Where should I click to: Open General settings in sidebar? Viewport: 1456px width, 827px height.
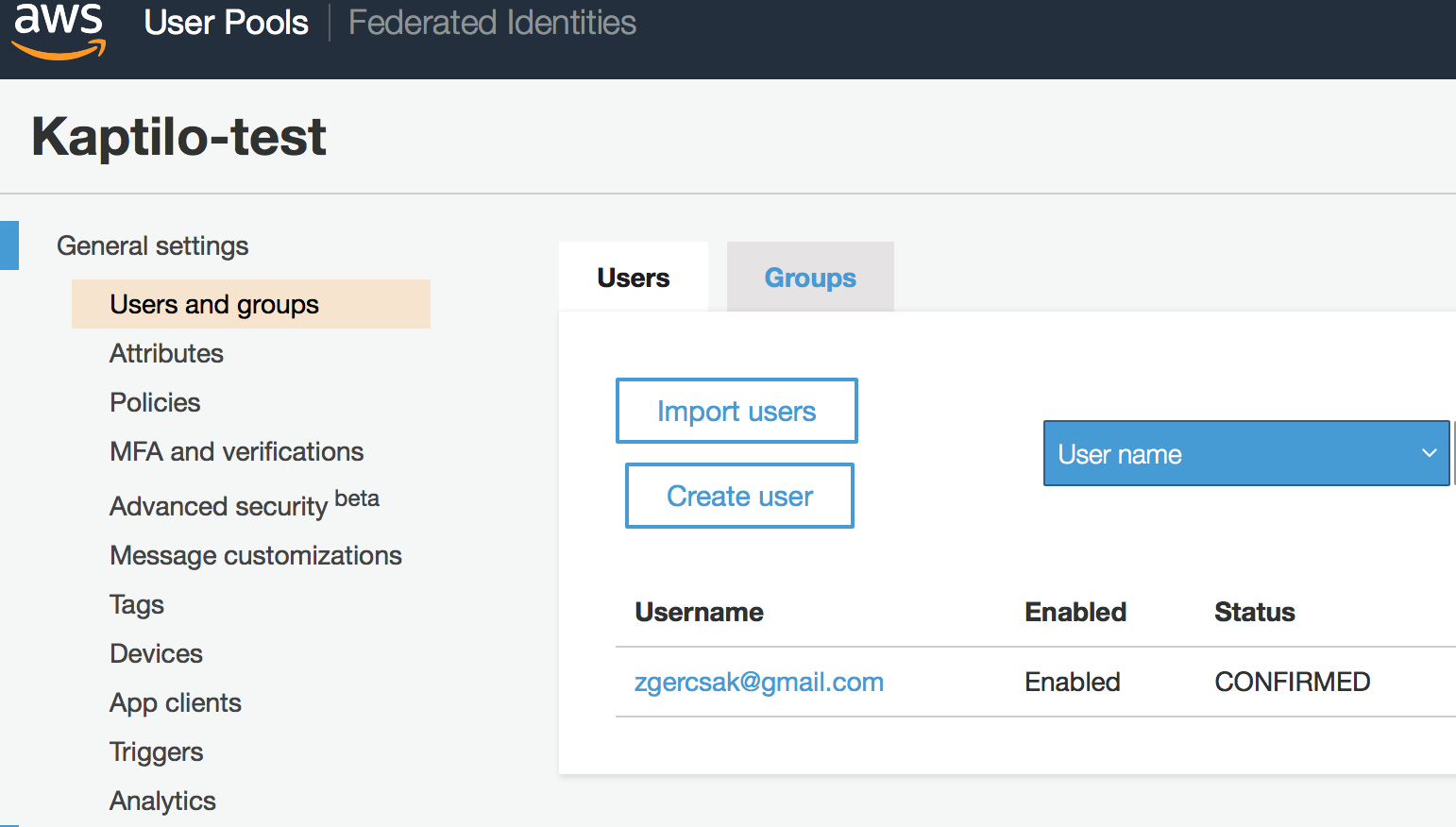(x=153, y=245)
